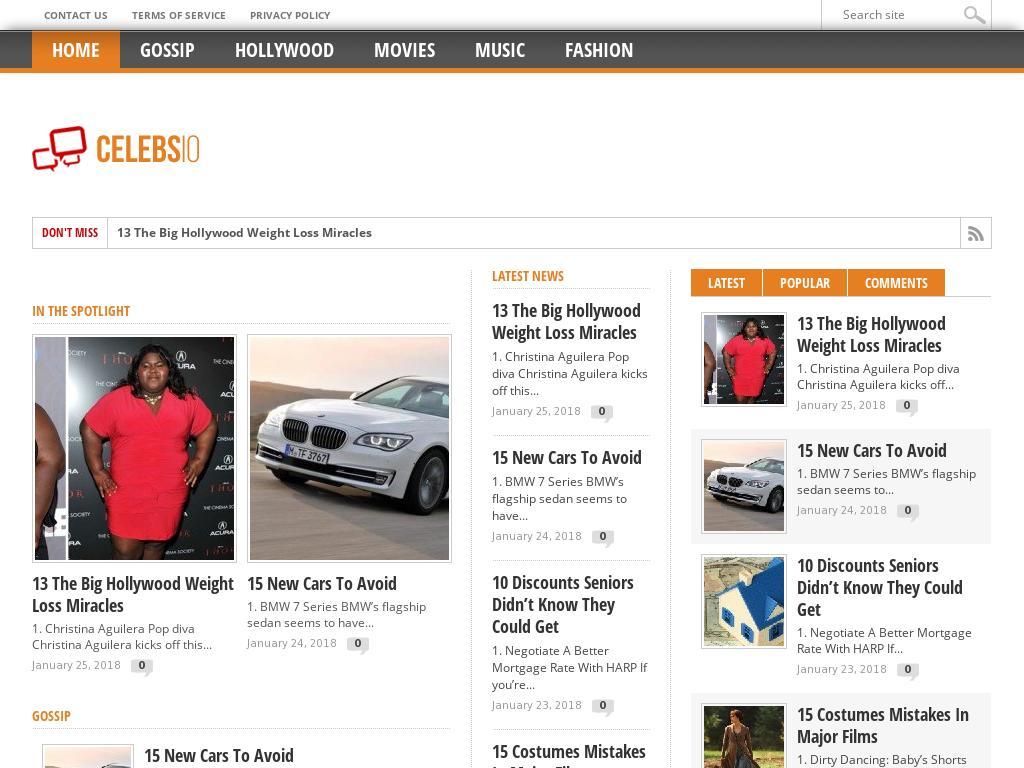This screenshot has width=1024, height=768.
Task: Click date January 25, 2018 in Latest News
Action: click(x=536, y=411)
